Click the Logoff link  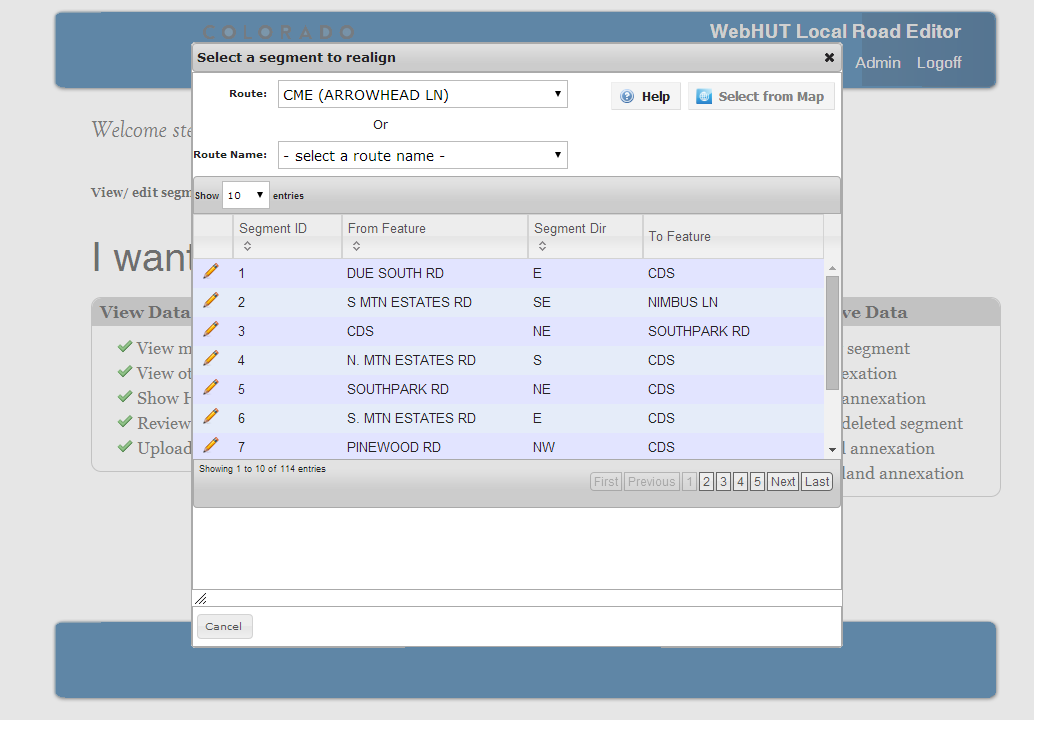[x=939, y=62]
